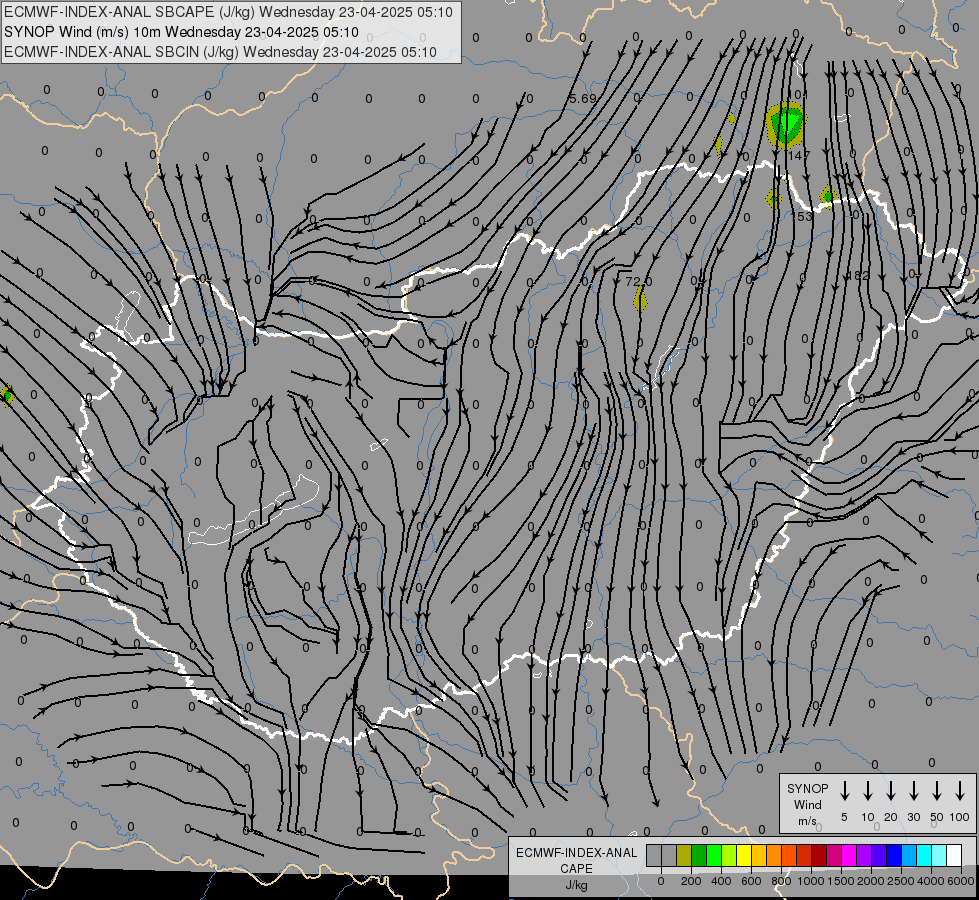Screen dimensions: 979x900
Task: Choose the white CAPE legend swatch
Action: click(x=954, y=855)
